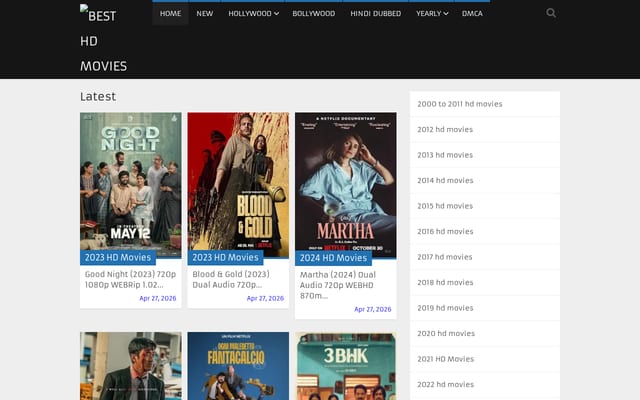Open Good Night (2023) 720p 1080p title link

pos(130,280)
